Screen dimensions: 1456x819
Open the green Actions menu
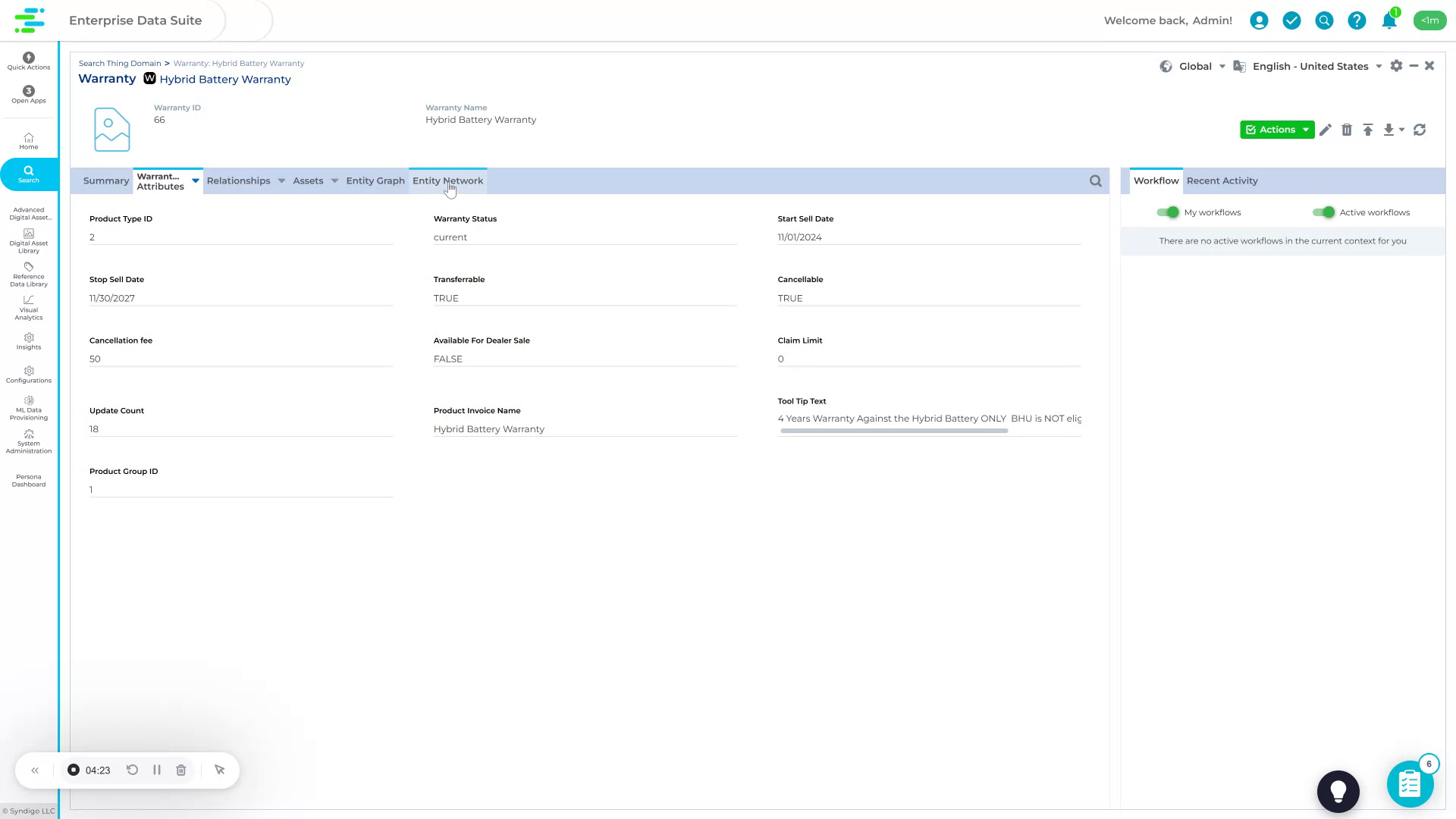tap(1276, 130)
